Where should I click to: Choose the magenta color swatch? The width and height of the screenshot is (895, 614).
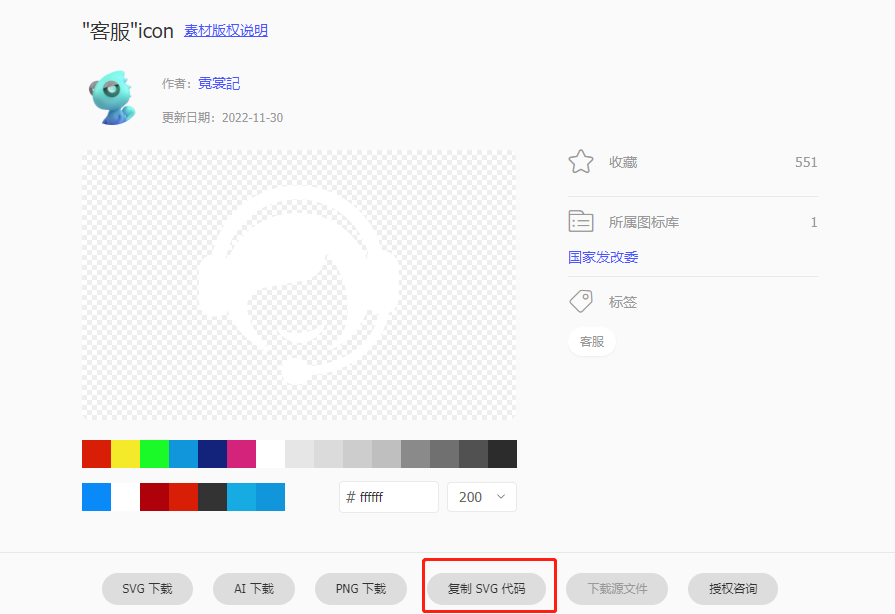241,454
